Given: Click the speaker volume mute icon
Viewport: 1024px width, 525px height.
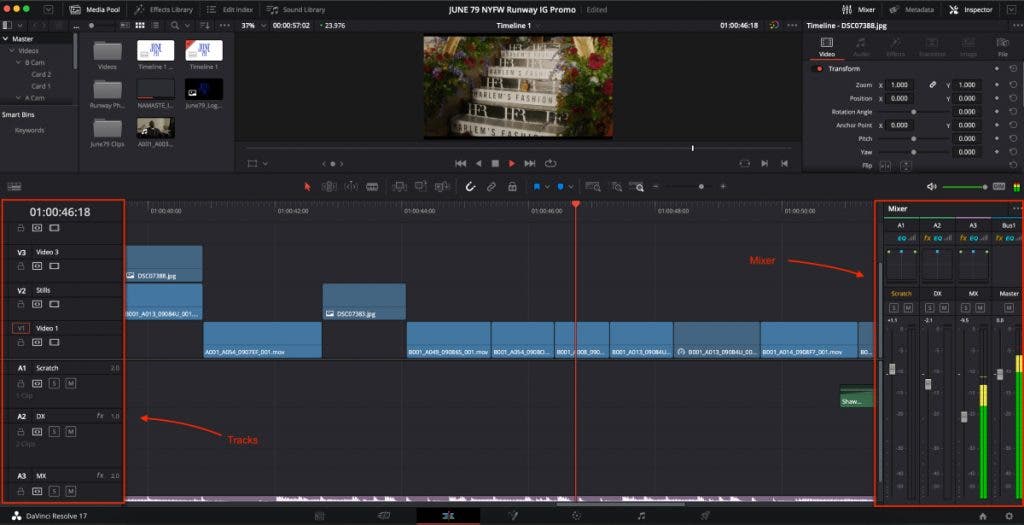Looking at the screenshot, I should point(931,187).
